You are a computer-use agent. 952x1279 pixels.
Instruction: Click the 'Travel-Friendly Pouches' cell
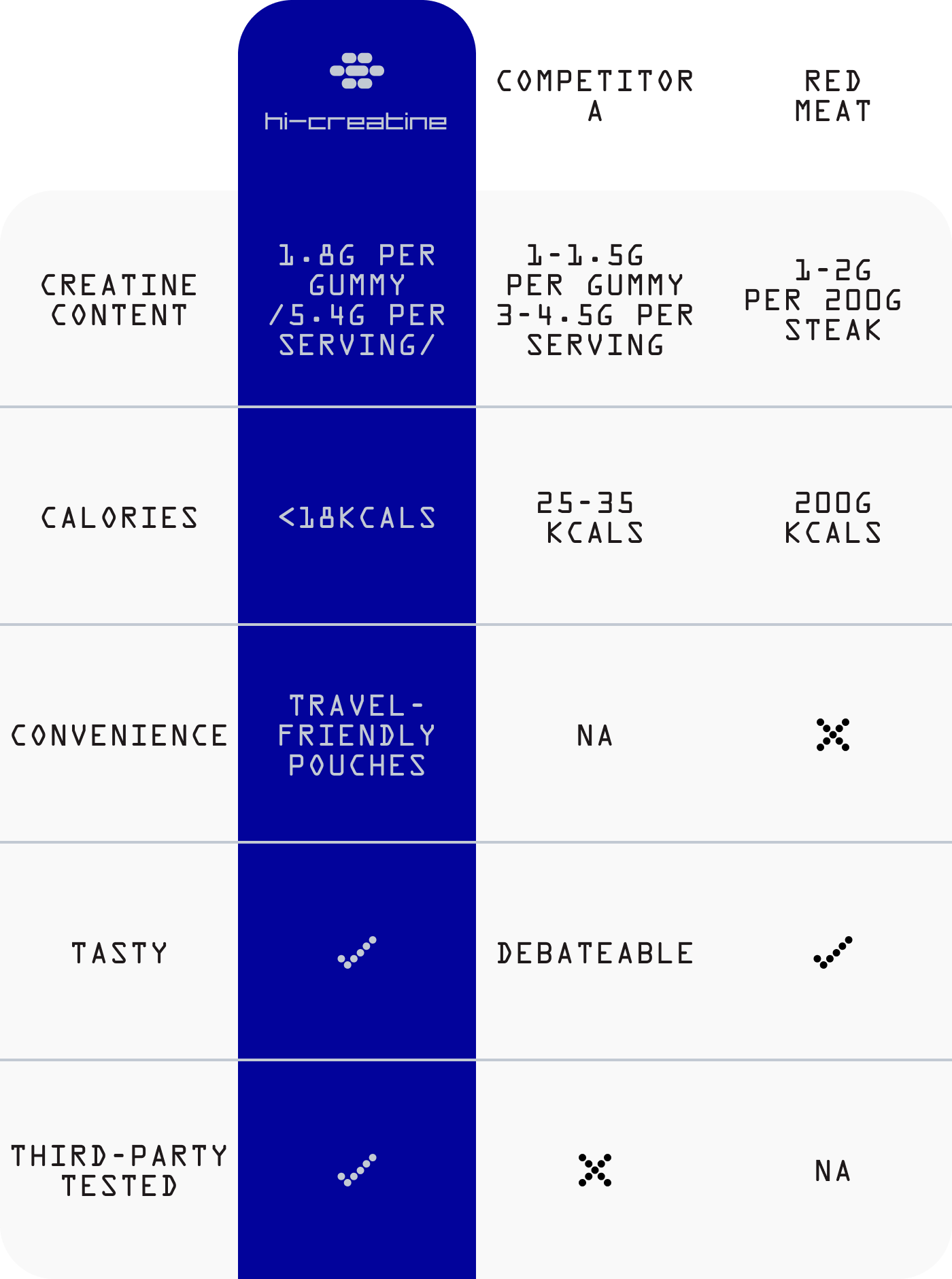(x=357, y=735)
